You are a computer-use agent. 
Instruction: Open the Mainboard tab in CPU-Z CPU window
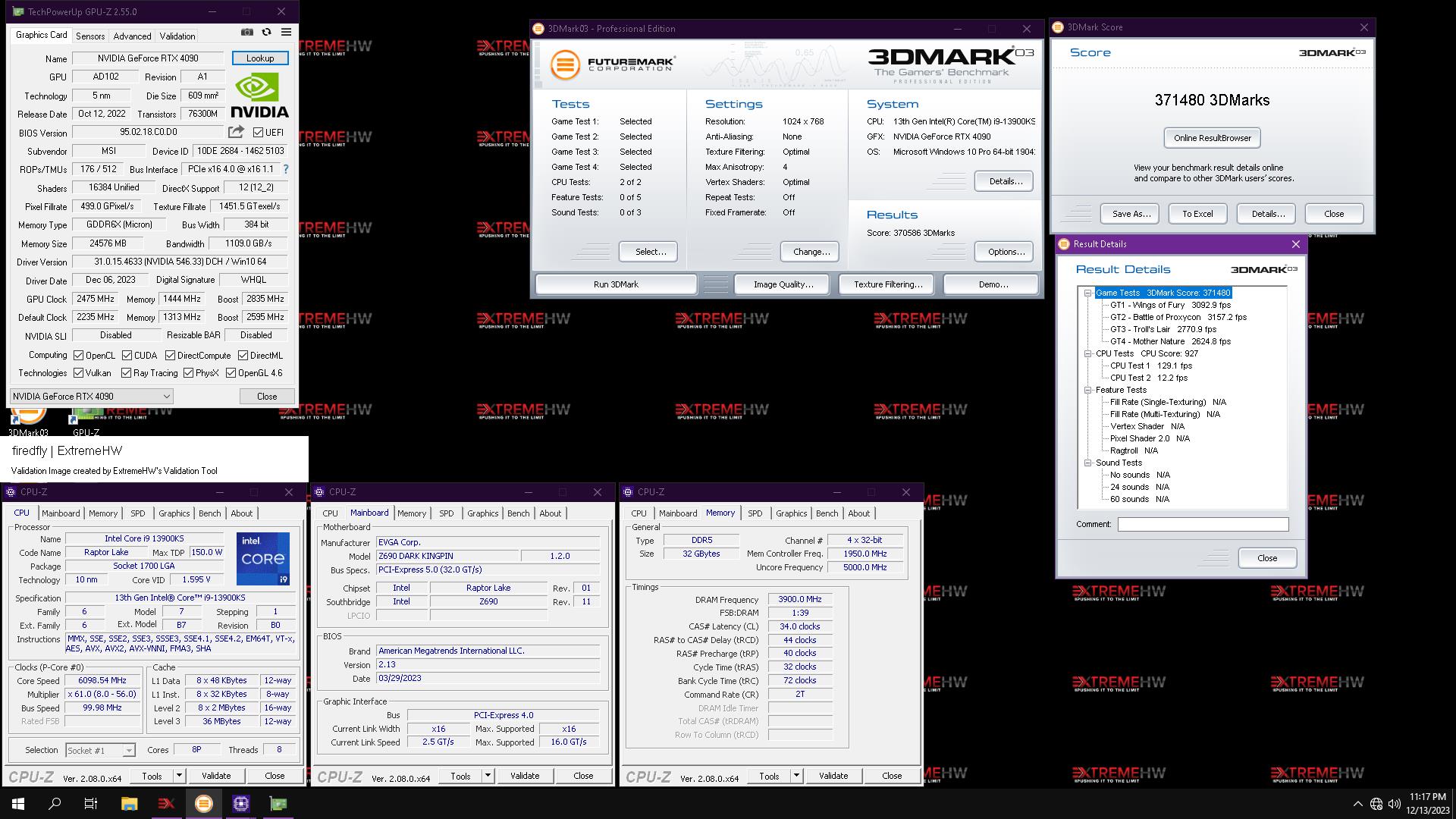click(61, 513)
